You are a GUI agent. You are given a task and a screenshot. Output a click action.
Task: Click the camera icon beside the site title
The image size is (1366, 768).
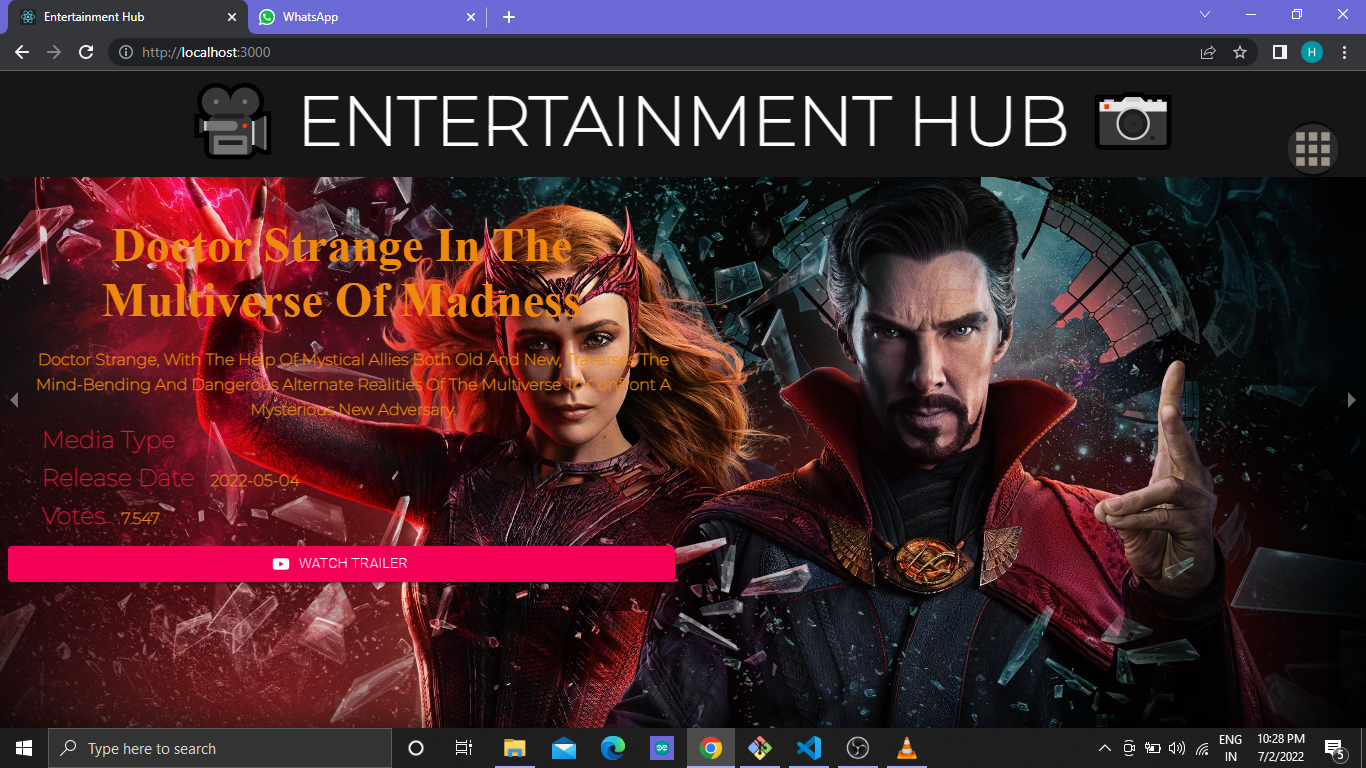click(1133, 120)
